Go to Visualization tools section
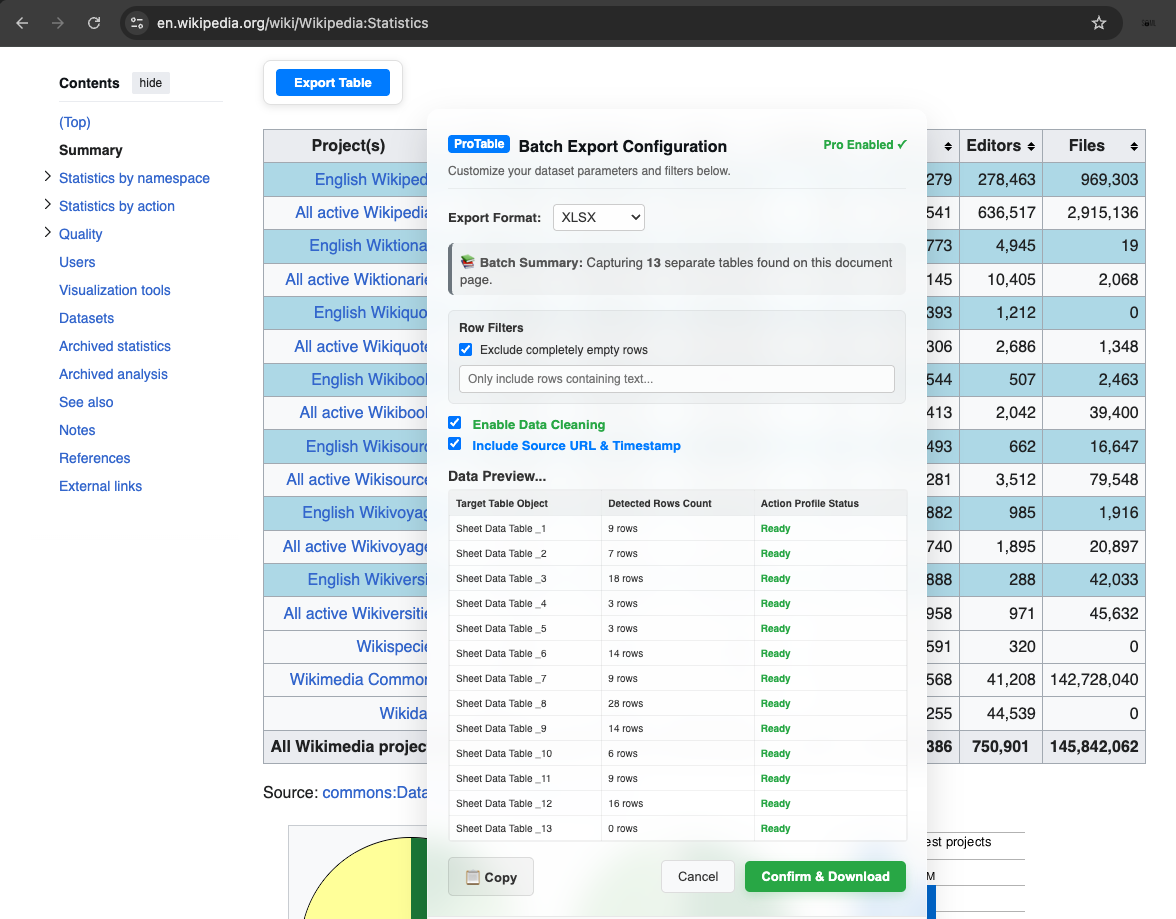Viewport: 1176px width, 919px height. 115,290
